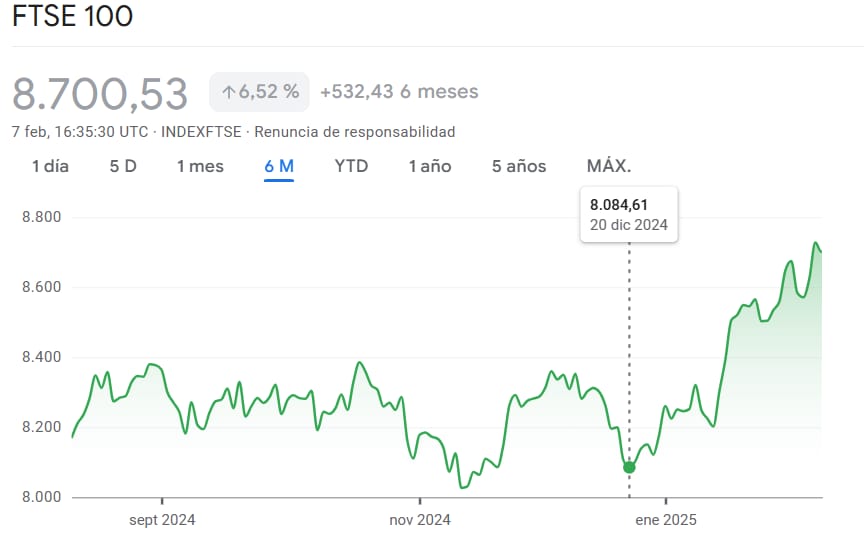
Task: Click the 8.200 axis label
Action: point(41,427)
